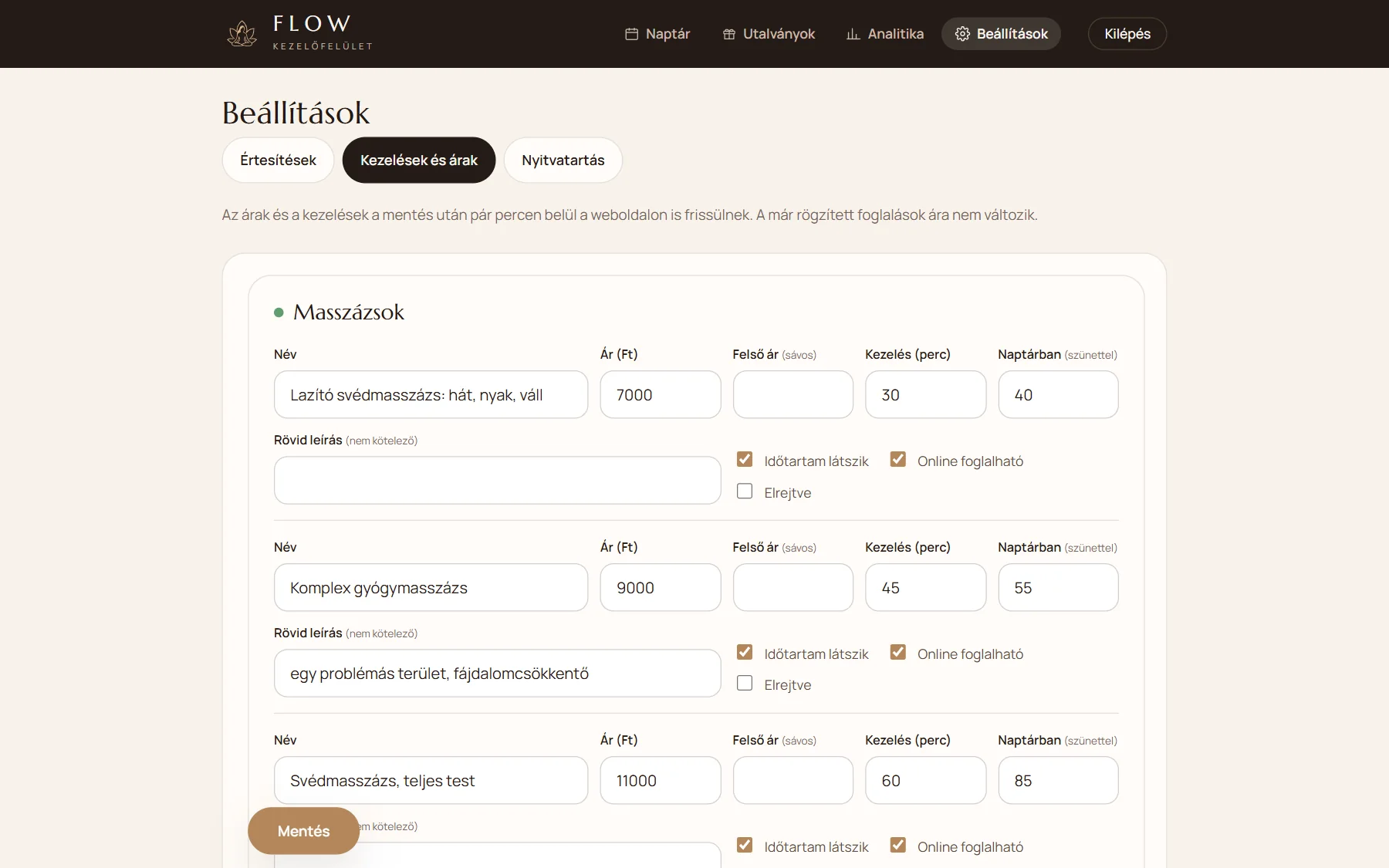
Task: Toggle Időtartam látszik for Lazító svédmasszázs
Action: click(x=745, y=460)
